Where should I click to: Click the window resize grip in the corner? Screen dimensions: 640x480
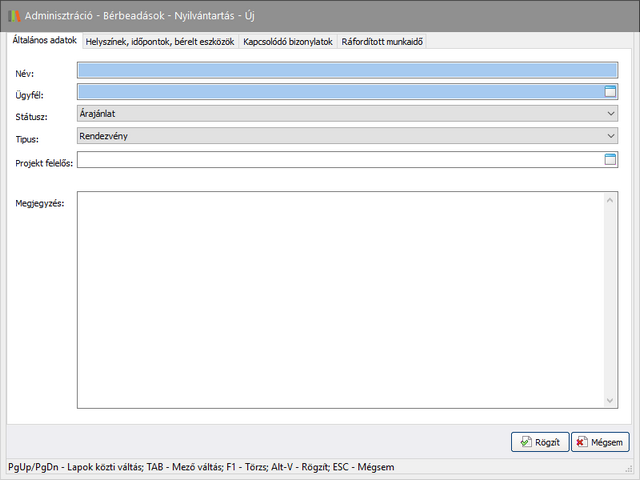point(633,473)
